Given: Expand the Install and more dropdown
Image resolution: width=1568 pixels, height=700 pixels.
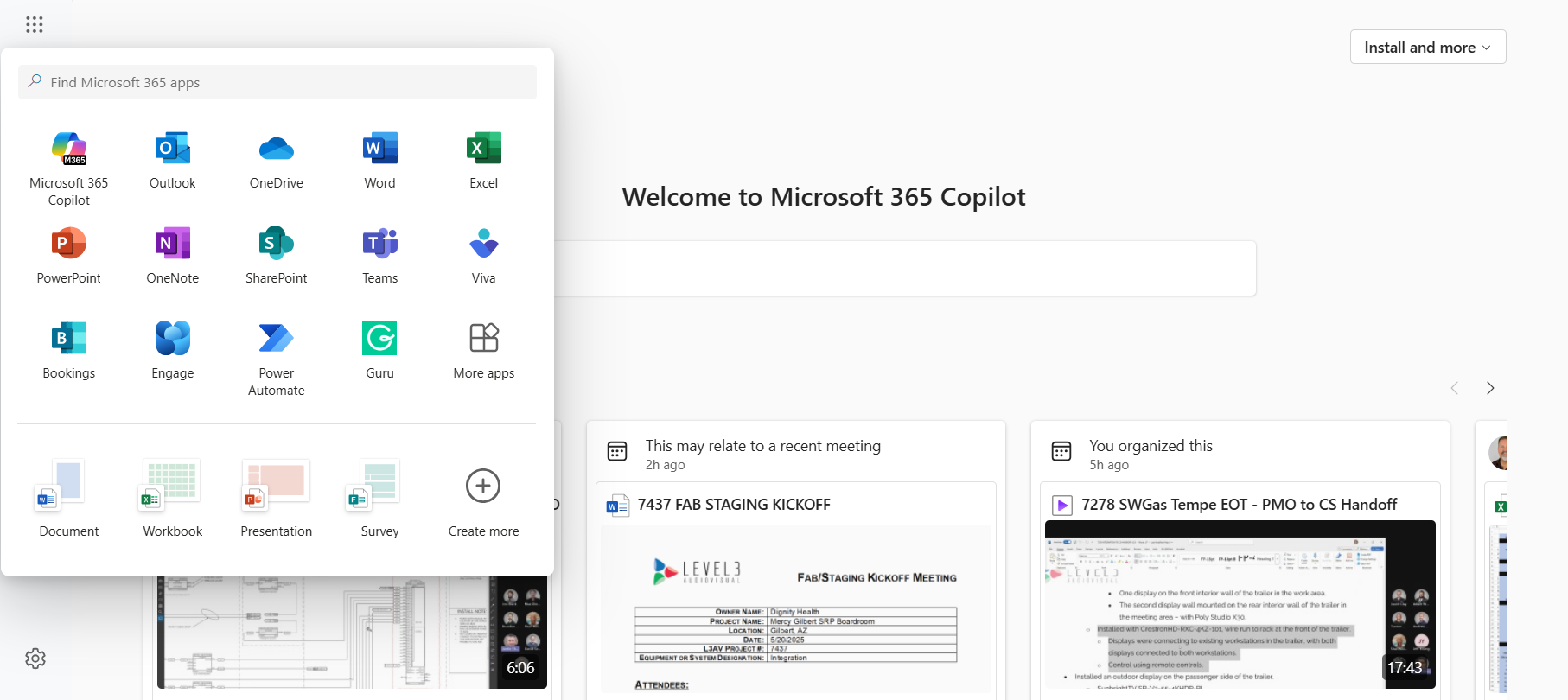Looking at the screenshot, I should tap(1427, 48).
